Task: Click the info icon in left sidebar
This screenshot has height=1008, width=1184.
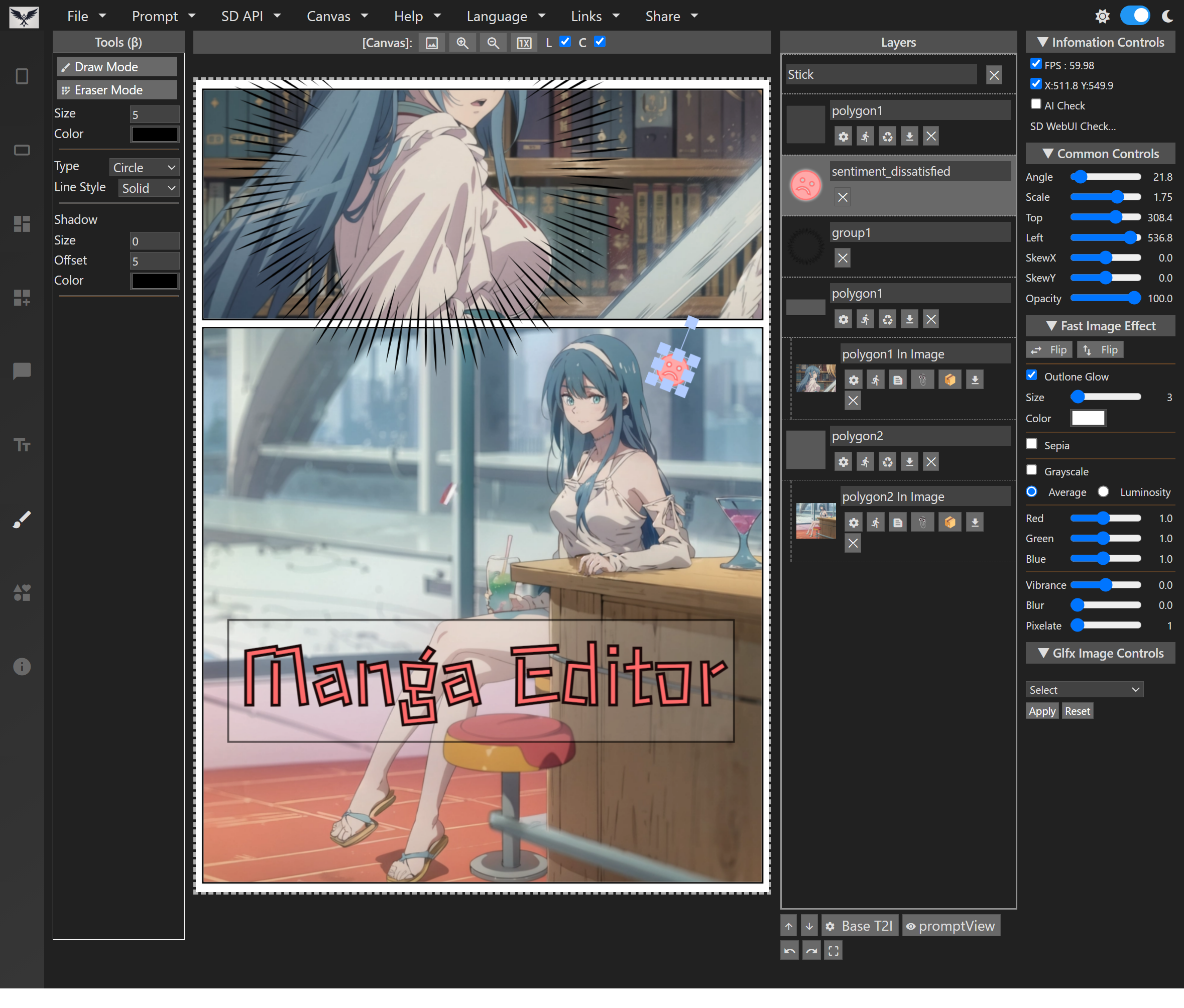Action: point(22,666)
